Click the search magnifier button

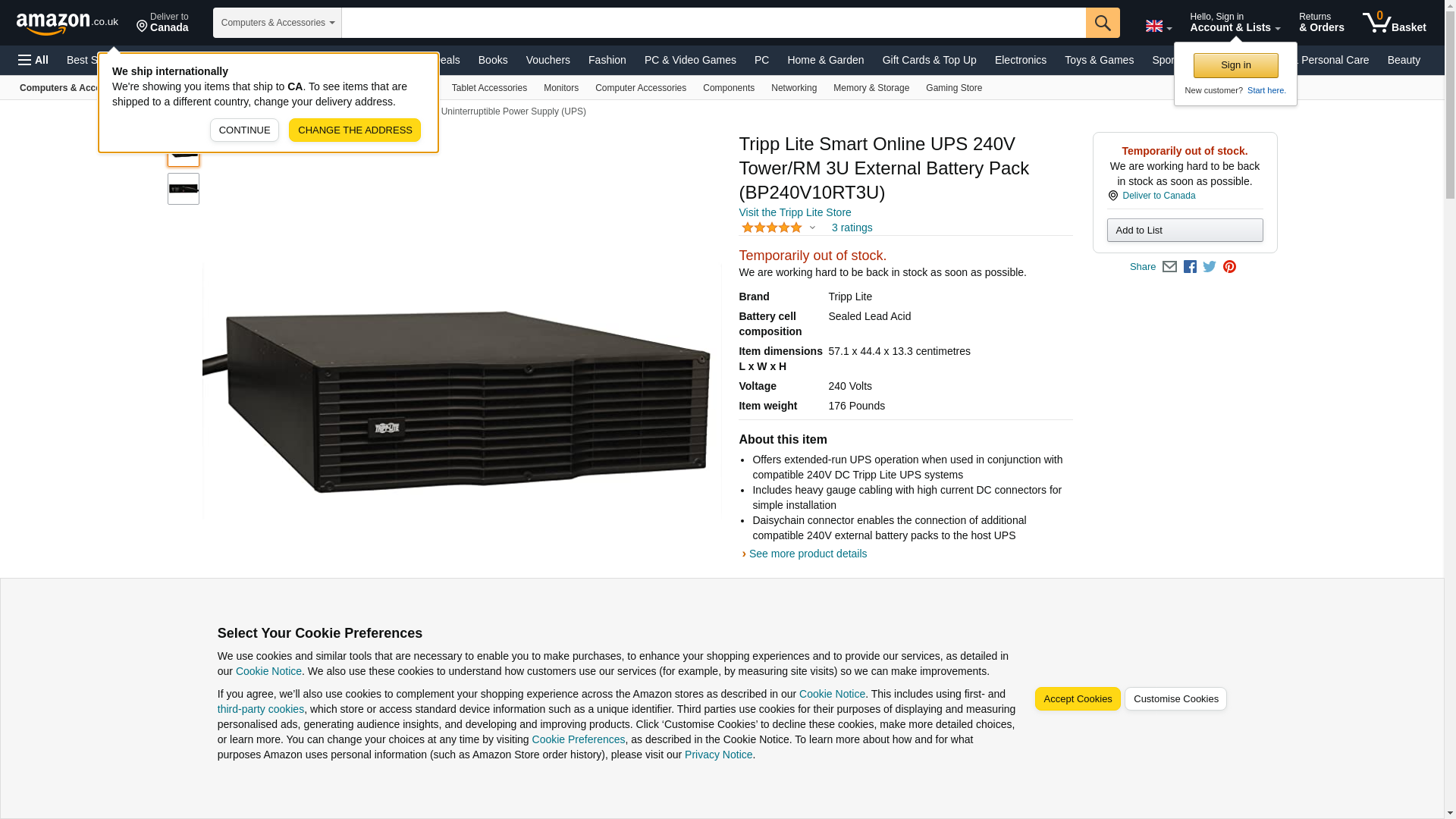pos(1103,23)
